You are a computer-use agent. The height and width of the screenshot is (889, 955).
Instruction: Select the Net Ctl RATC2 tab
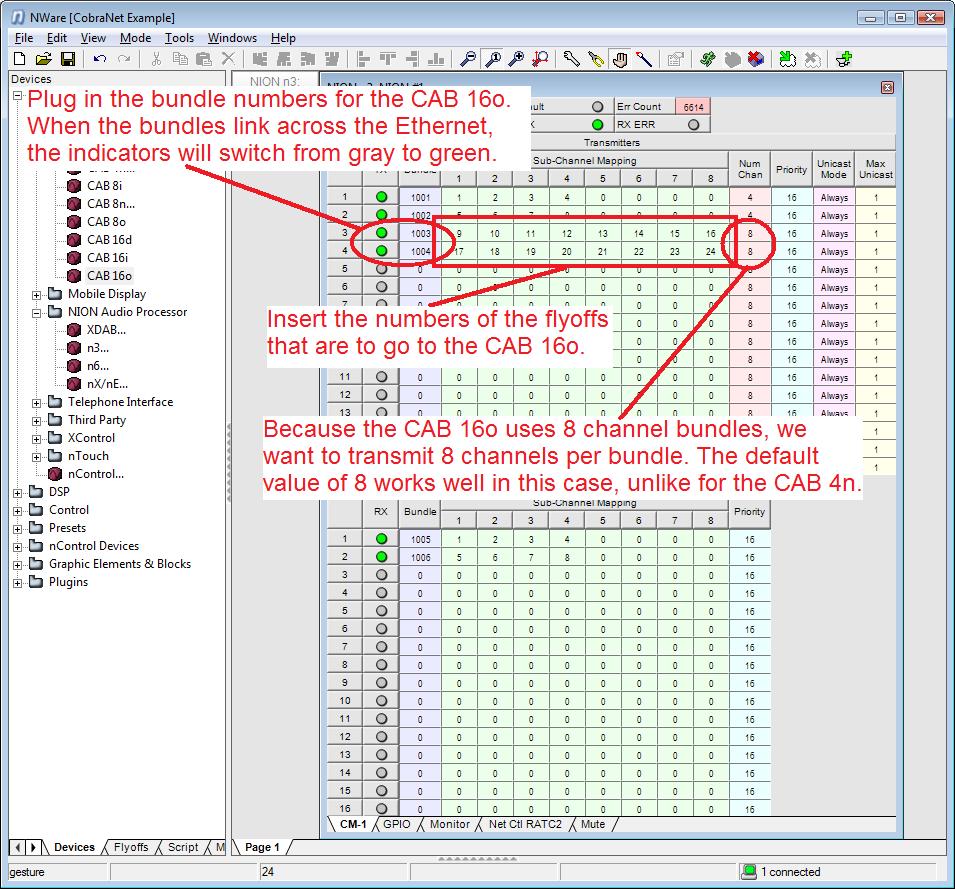(525, 825)
